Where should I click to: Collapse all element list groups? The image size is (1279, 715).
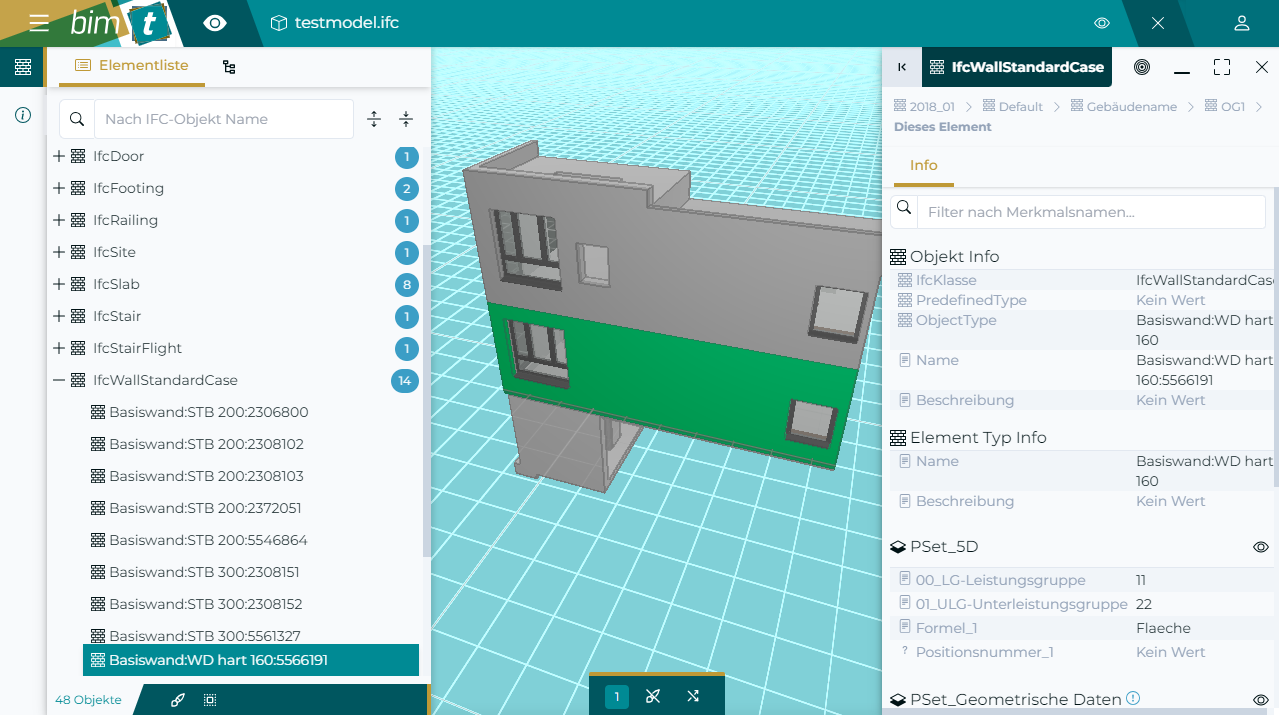point(406,119)
